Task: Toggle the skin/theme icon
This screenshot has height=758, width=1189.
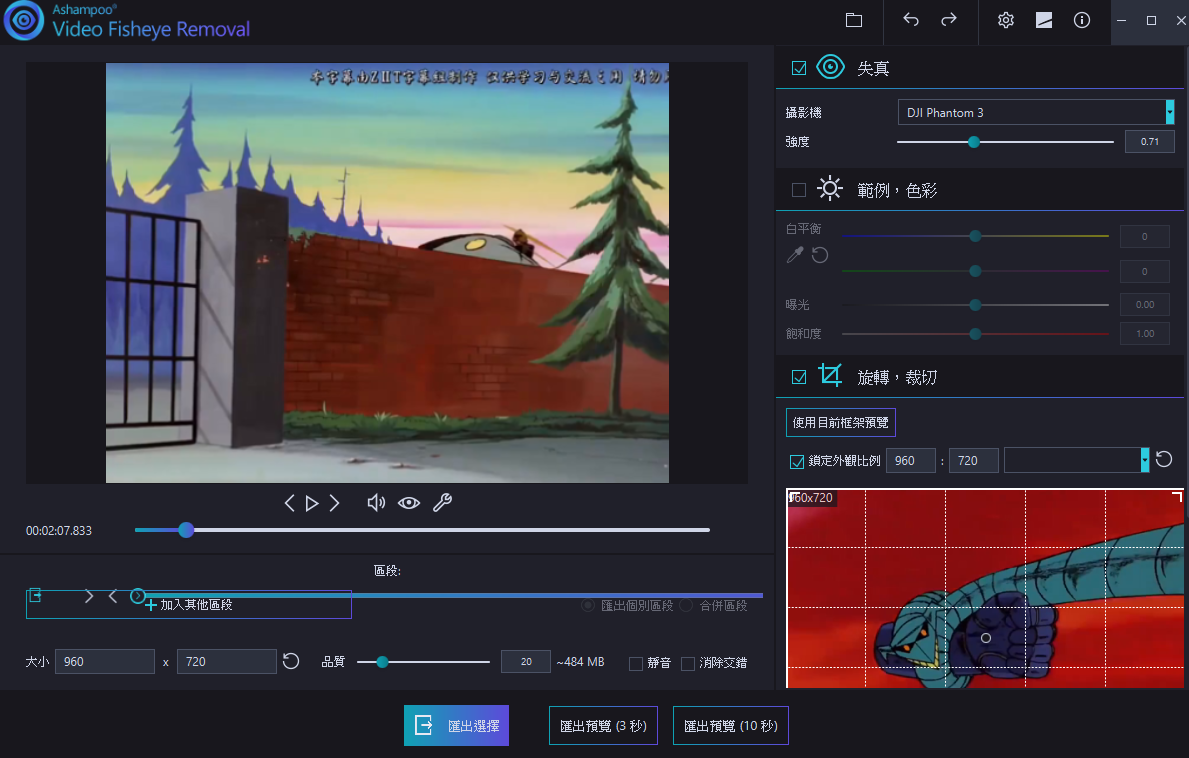Action: [1044, 20]
